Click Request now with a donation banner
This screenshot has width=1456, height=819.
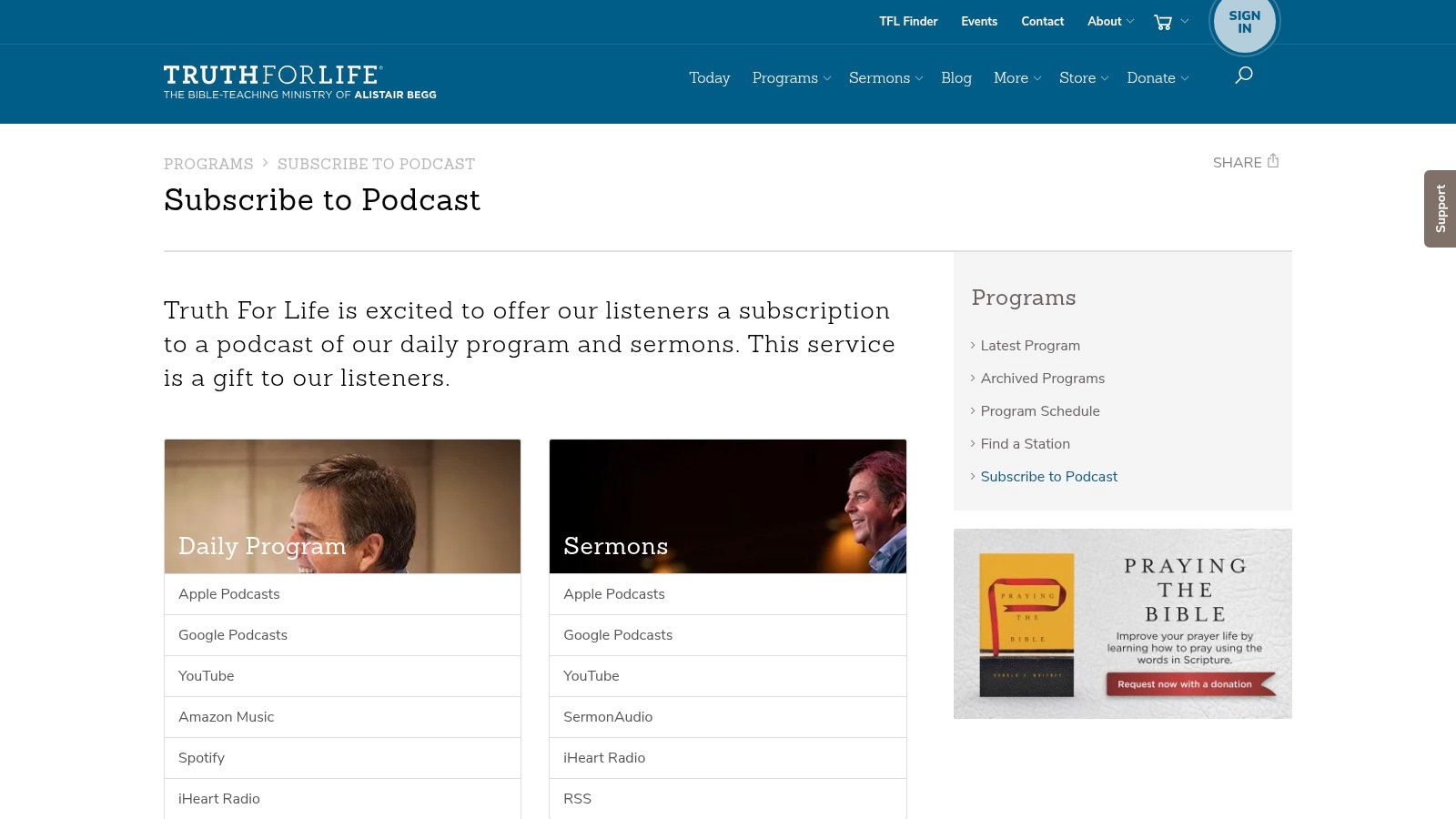pyautogui.click(x=1189, y=683)
